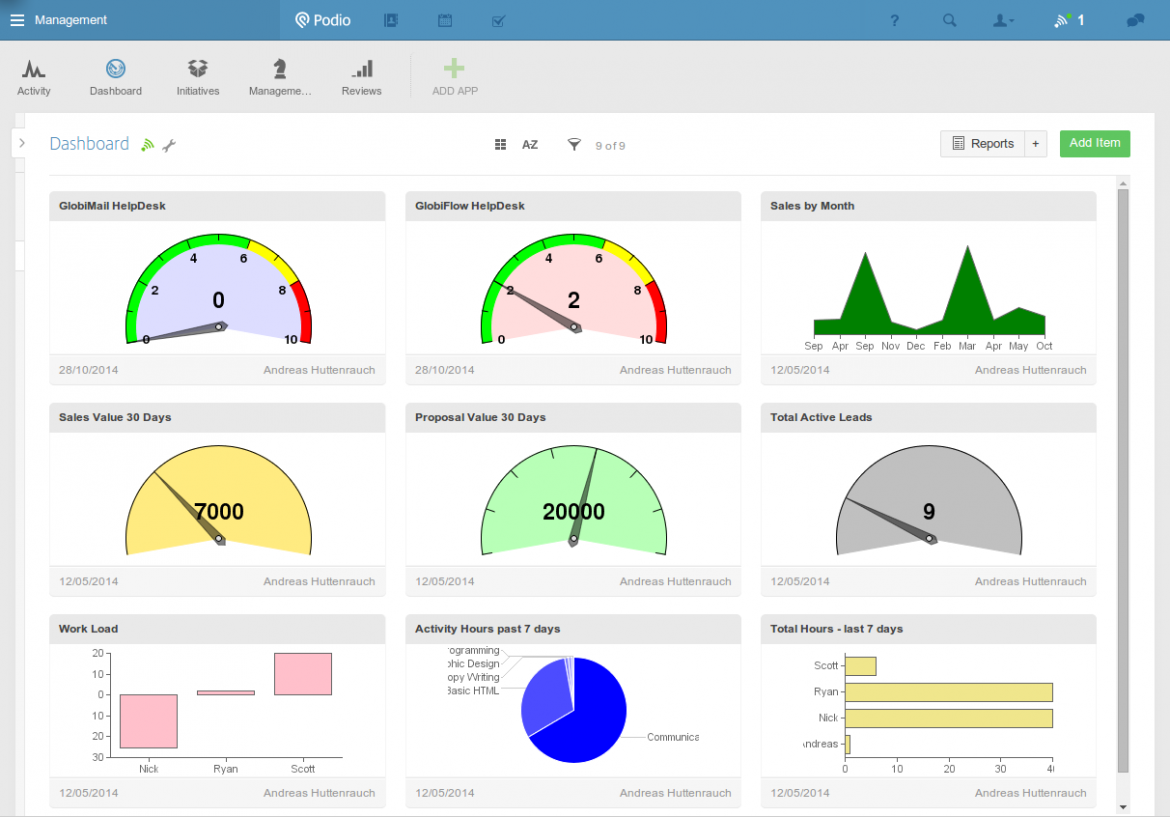Open the Podio tasks icon
This screenshot has height=817, width=1170.
(498, 19)
